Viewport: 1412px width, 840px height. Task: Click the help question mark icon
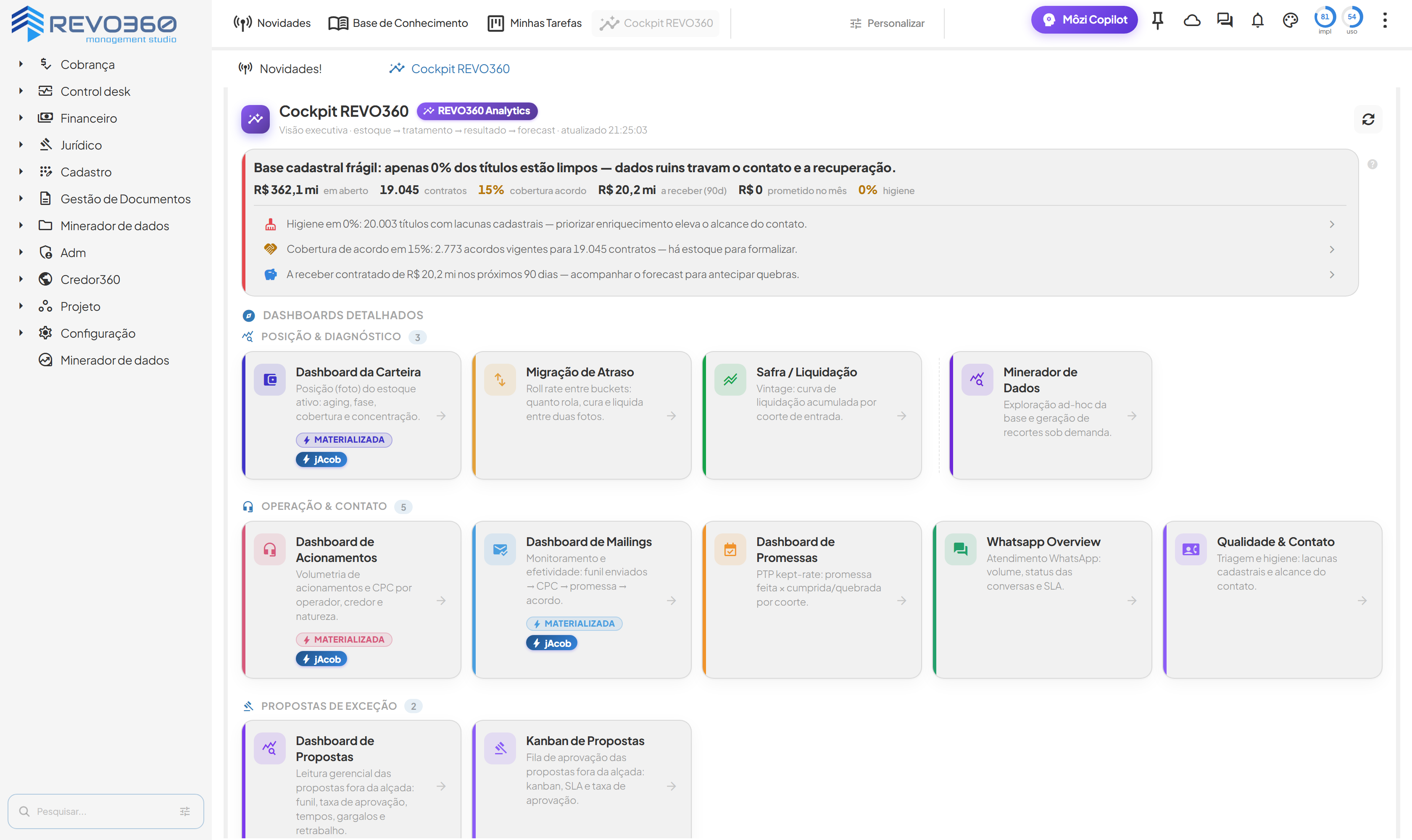[1372, 164]
